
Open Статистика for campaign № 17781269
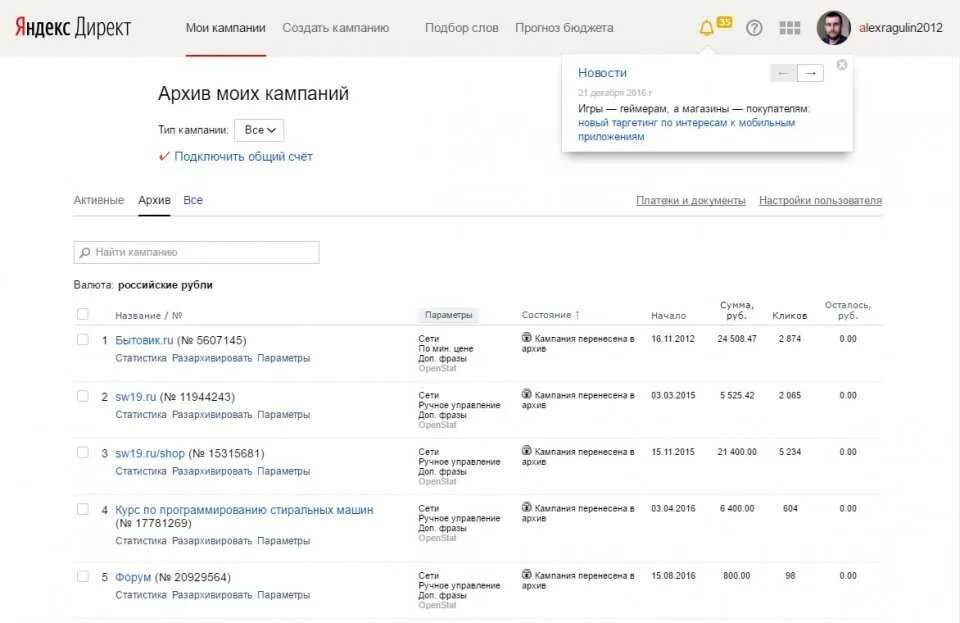point(141,541)
